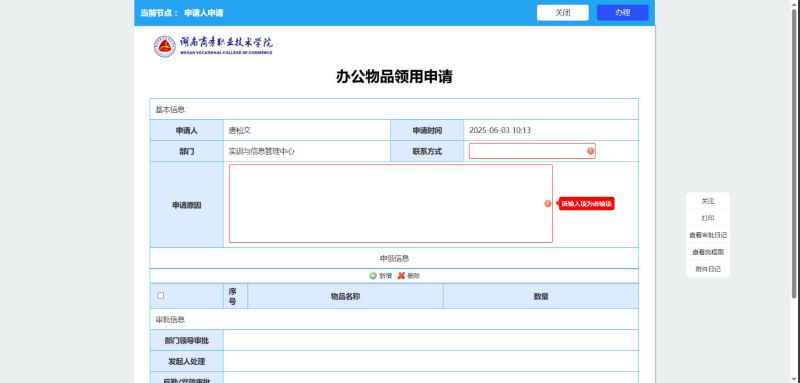This screenshot has height=383, width=800.
Task: Click the 数量 column header
Action: (541, 296)
